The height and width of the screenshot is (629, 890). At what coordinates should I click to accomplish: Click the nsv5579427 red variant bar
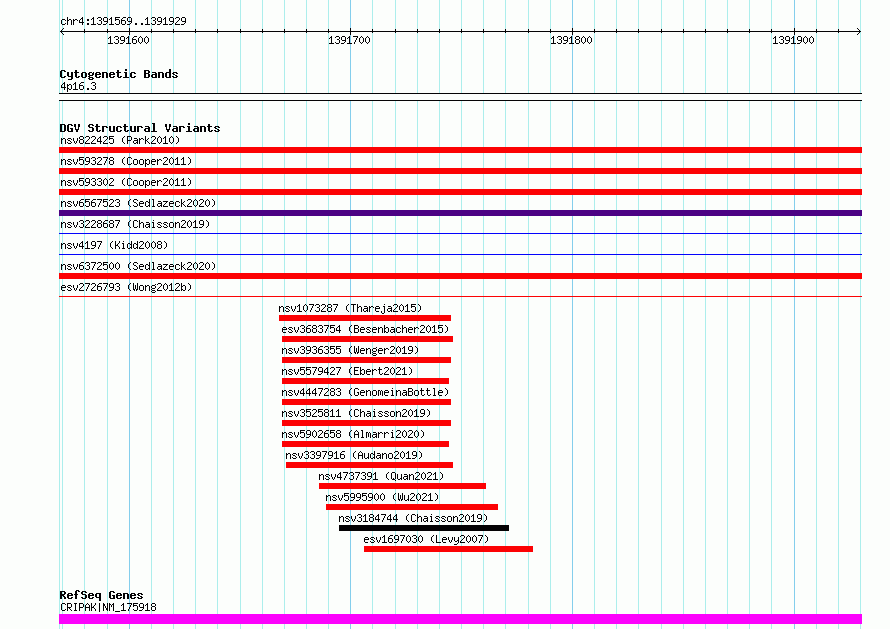pyautogui.click(x=365, y=381)
